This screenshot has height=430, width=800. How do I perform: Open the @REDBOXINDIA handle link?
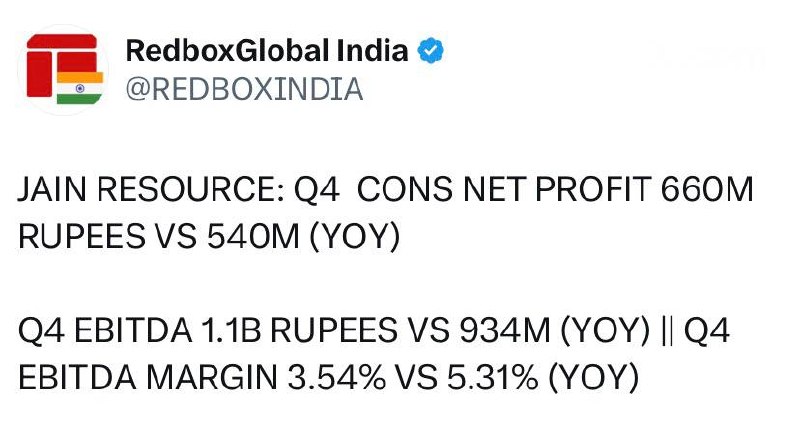[244, 89]
